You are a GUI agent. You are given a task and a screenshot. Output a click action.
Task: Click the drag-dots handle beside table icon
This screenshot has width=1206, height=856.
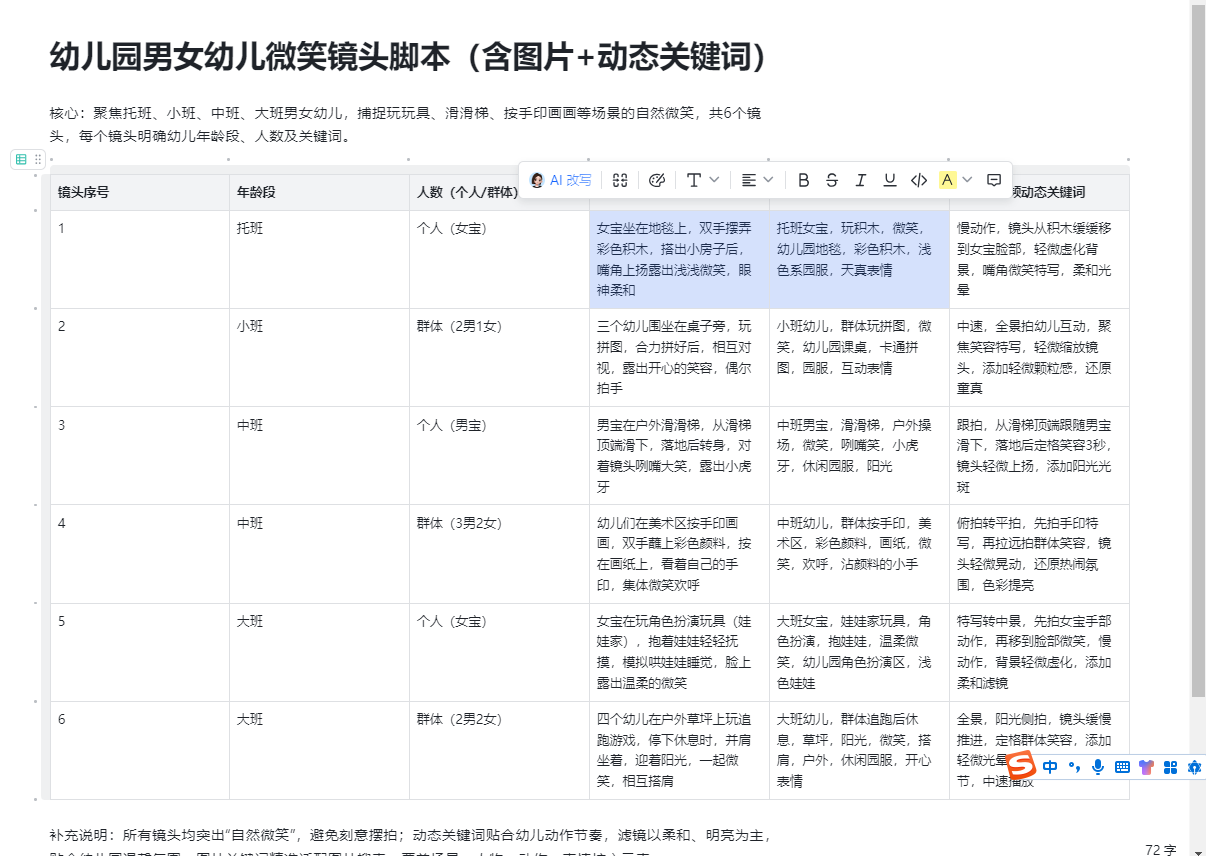pyautogui.click(x=38, y=159)
